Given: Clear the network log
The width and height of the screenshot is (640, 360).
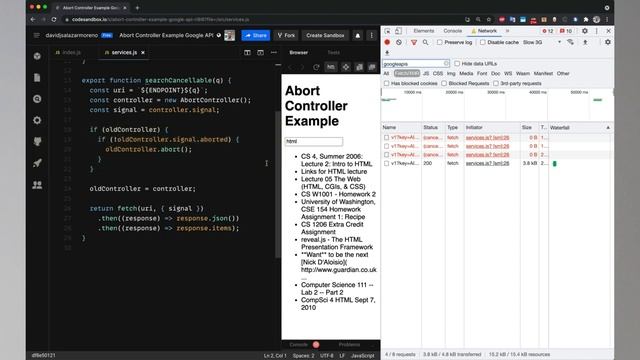Looking at the screenshot, I should coord(399,42).
